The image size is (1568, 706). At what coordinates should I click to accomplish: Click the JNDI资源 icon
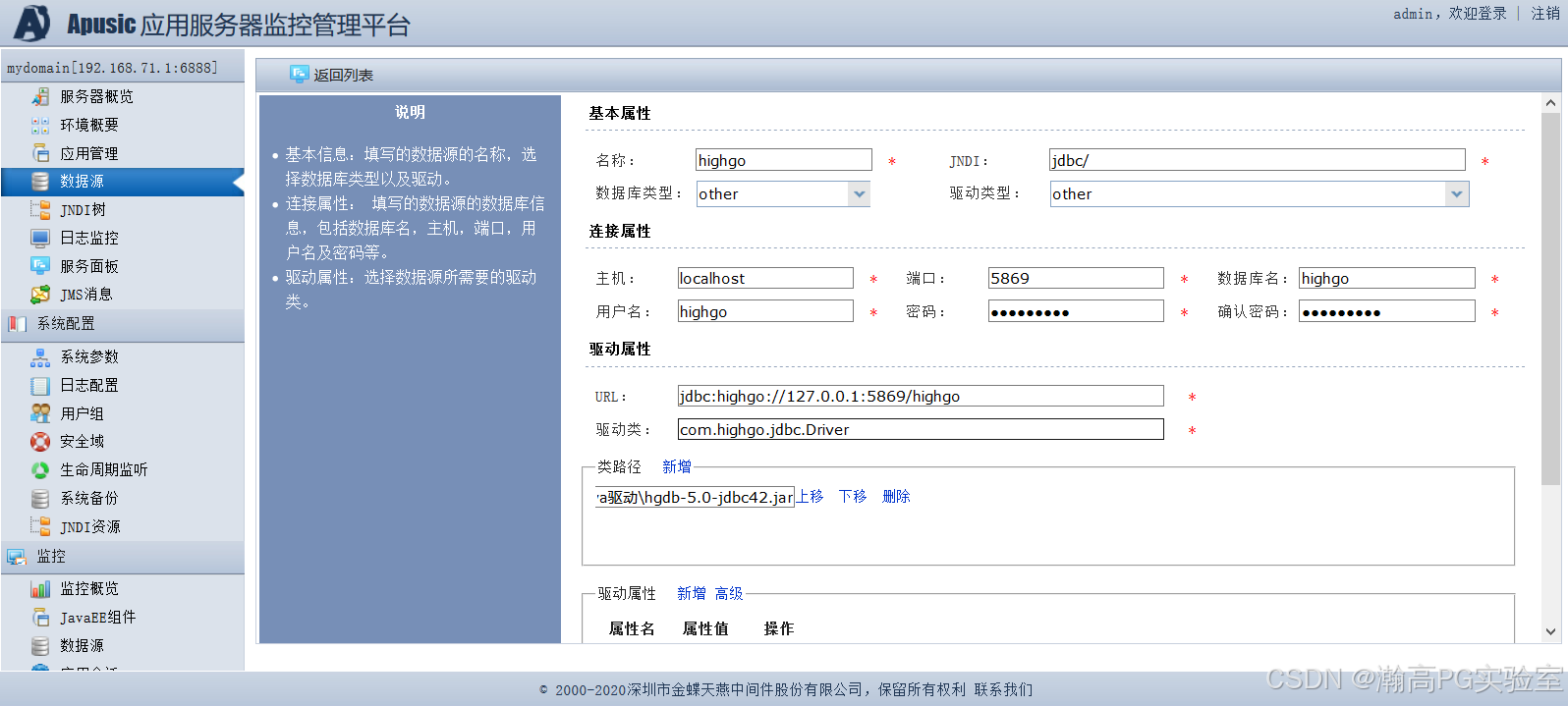[40, 526]
